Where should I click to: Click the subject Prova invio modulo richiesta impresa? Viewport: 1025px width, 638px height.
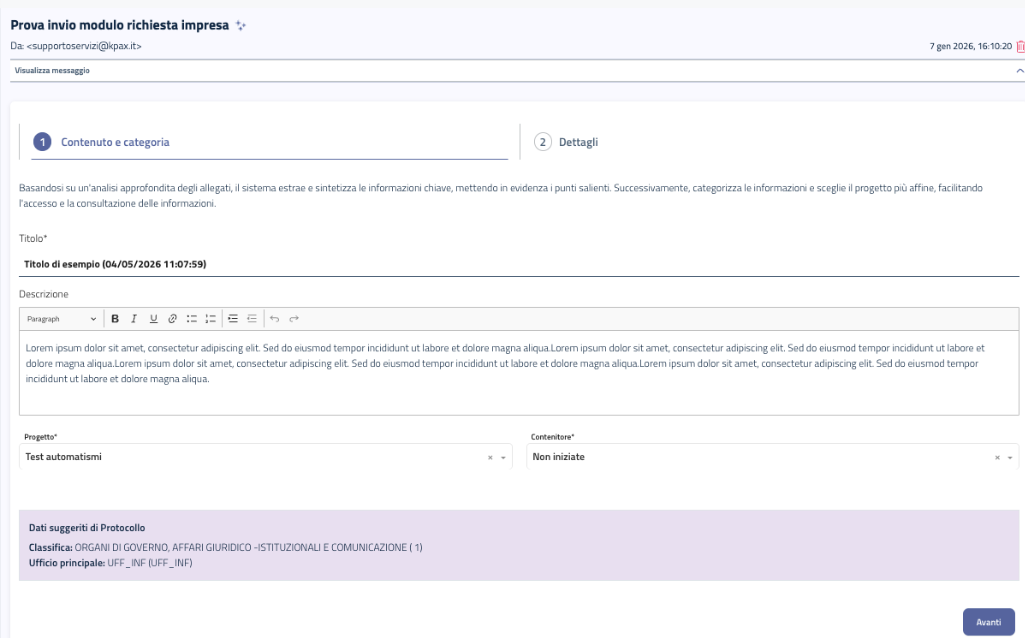(x=120, y=25)
